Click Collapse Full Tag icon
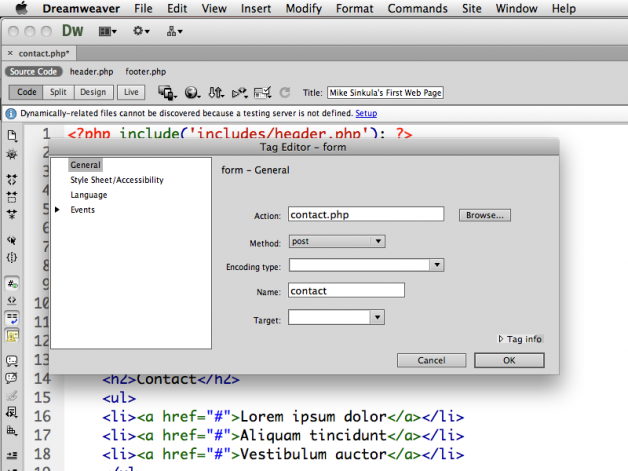 click(12, 180)
